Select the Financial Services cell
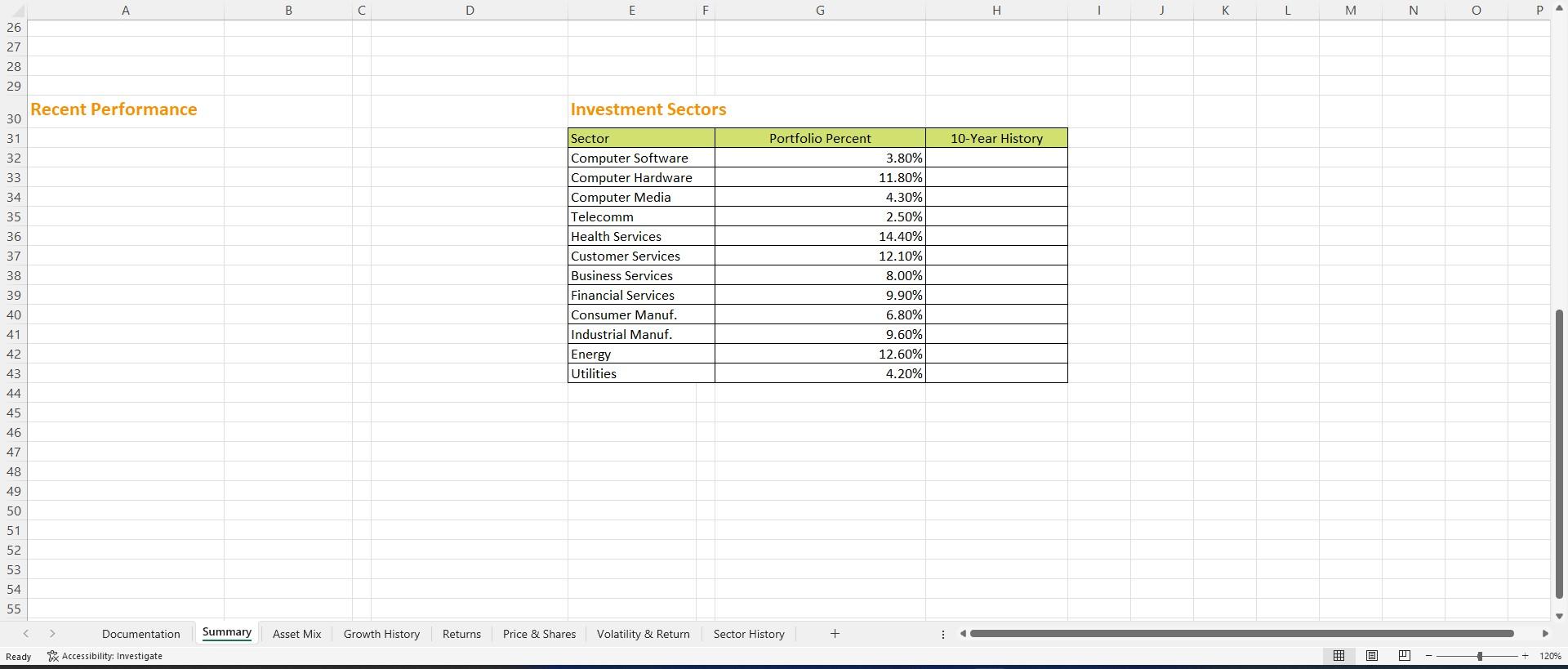Image resolution: width=1568 pixels, height=669 pixels. point(641,295)
